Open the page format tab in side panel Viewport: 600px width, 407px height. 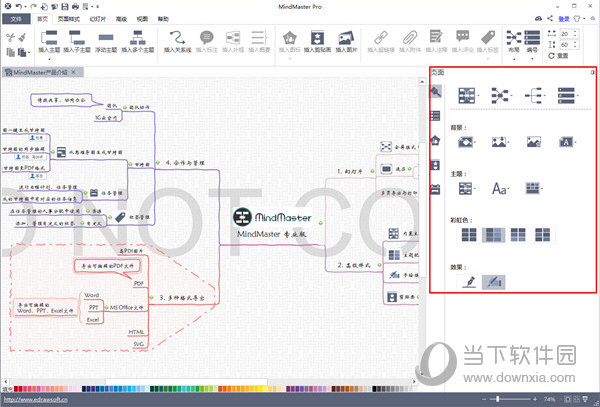pos(435,91)
